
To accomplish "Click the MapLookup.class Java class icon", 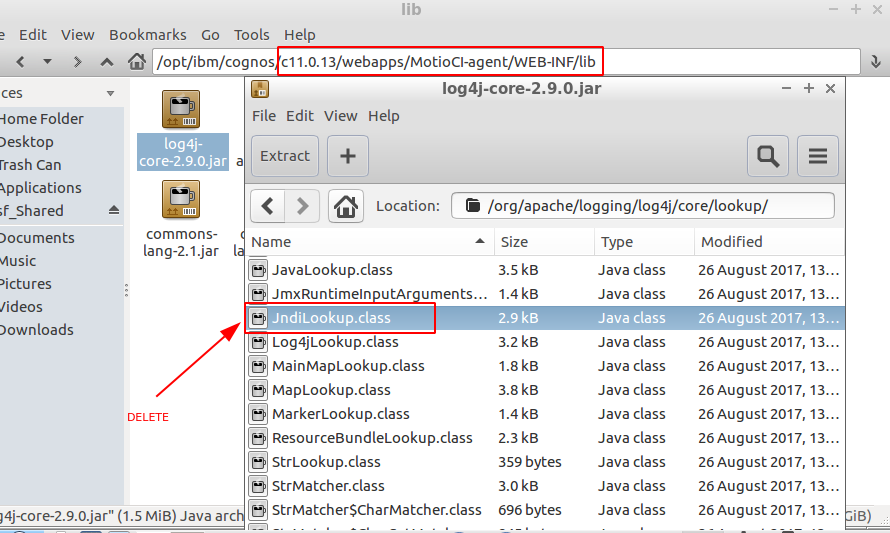I will coord(258,390).
